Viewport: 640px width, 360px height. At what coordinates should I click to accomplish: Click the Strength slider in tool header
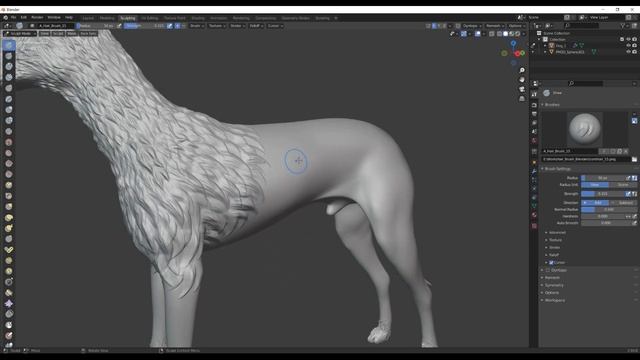(144, 26)
